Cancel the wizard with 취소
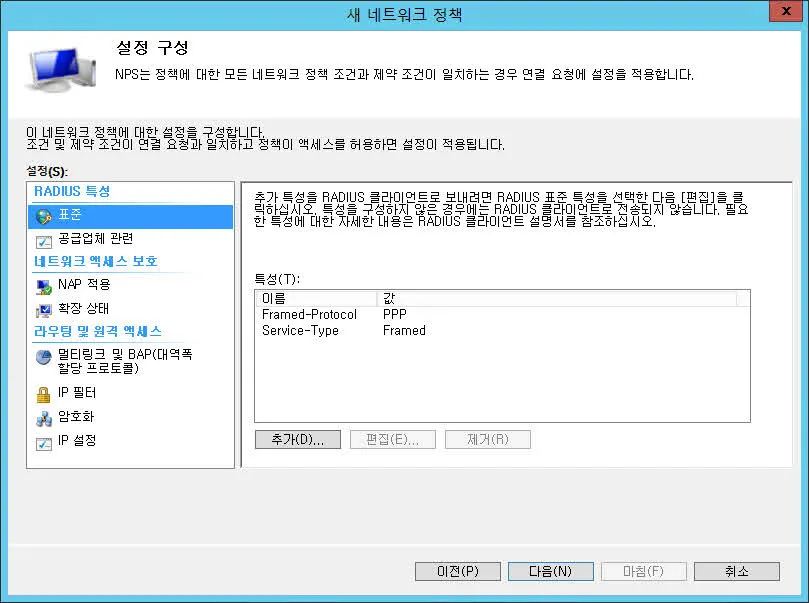Image resolution: width=809 pixels, height=603 pixels. [x=737, y=571]
